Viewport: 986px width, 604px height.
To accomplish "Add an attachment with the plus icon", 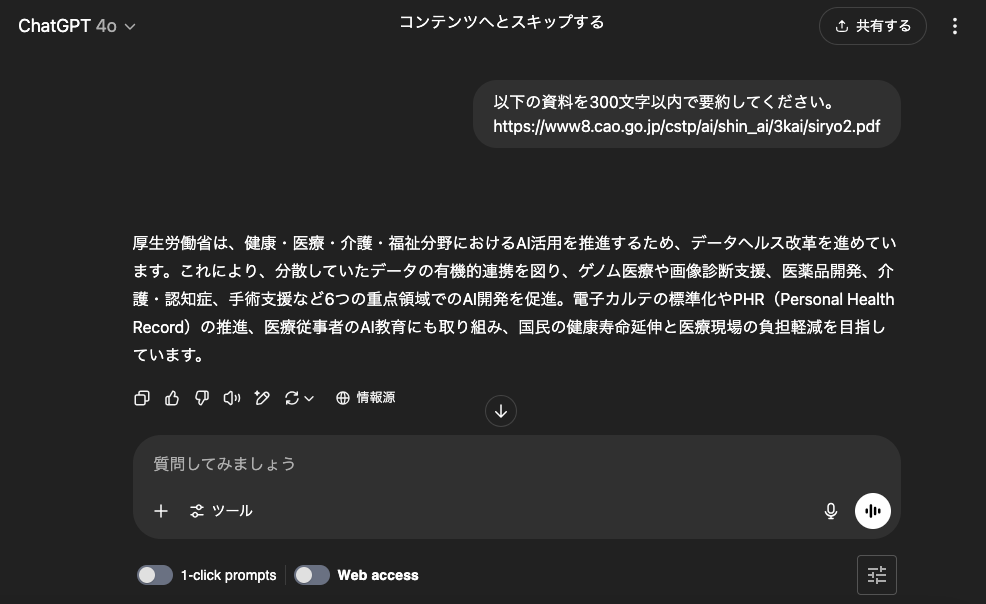I will click(x=161, y=511).
